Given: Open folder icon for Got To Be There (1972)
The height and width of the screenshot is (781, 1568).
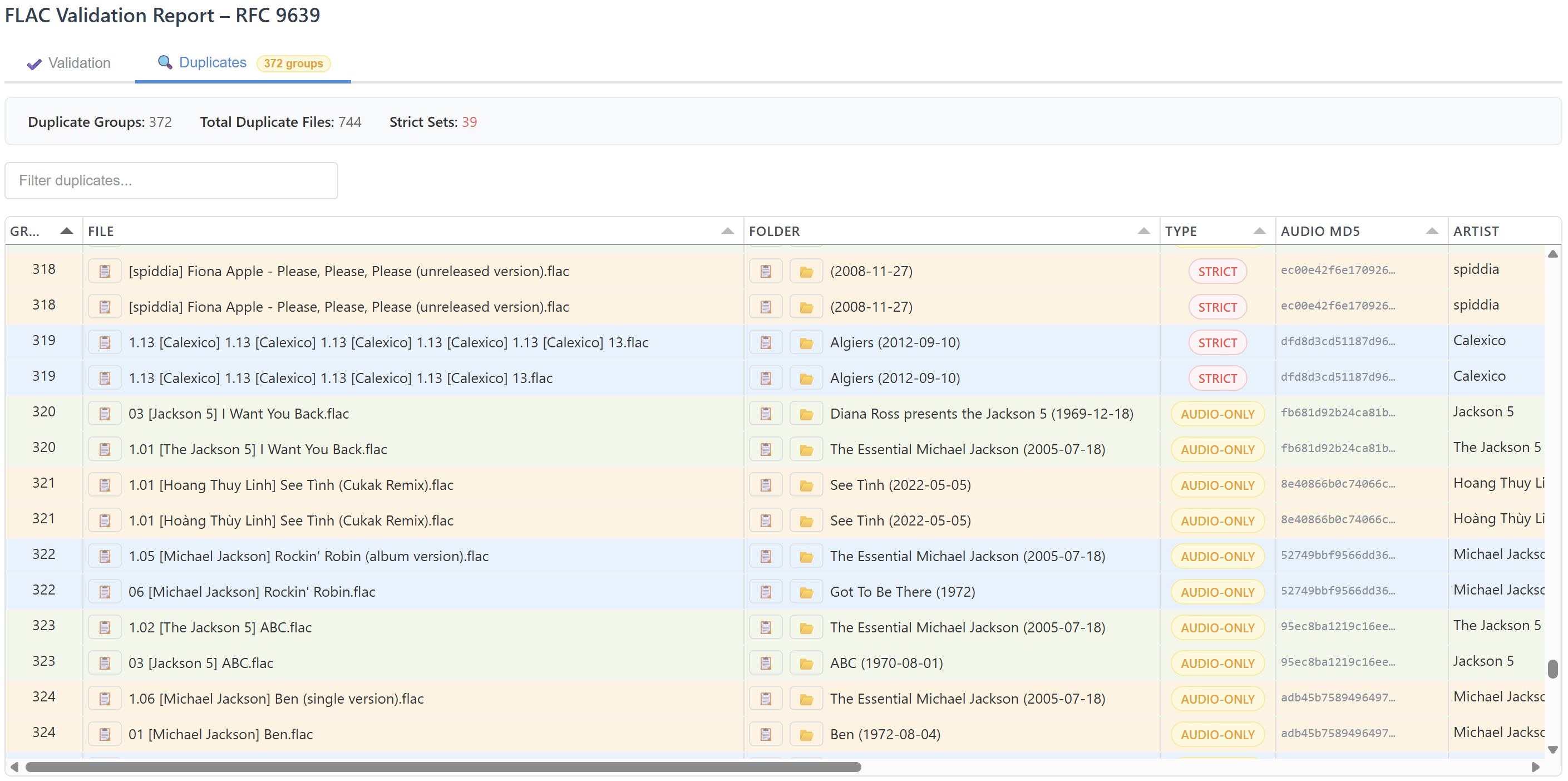Looking at the screenshot, I should click(x=806, y=592).
